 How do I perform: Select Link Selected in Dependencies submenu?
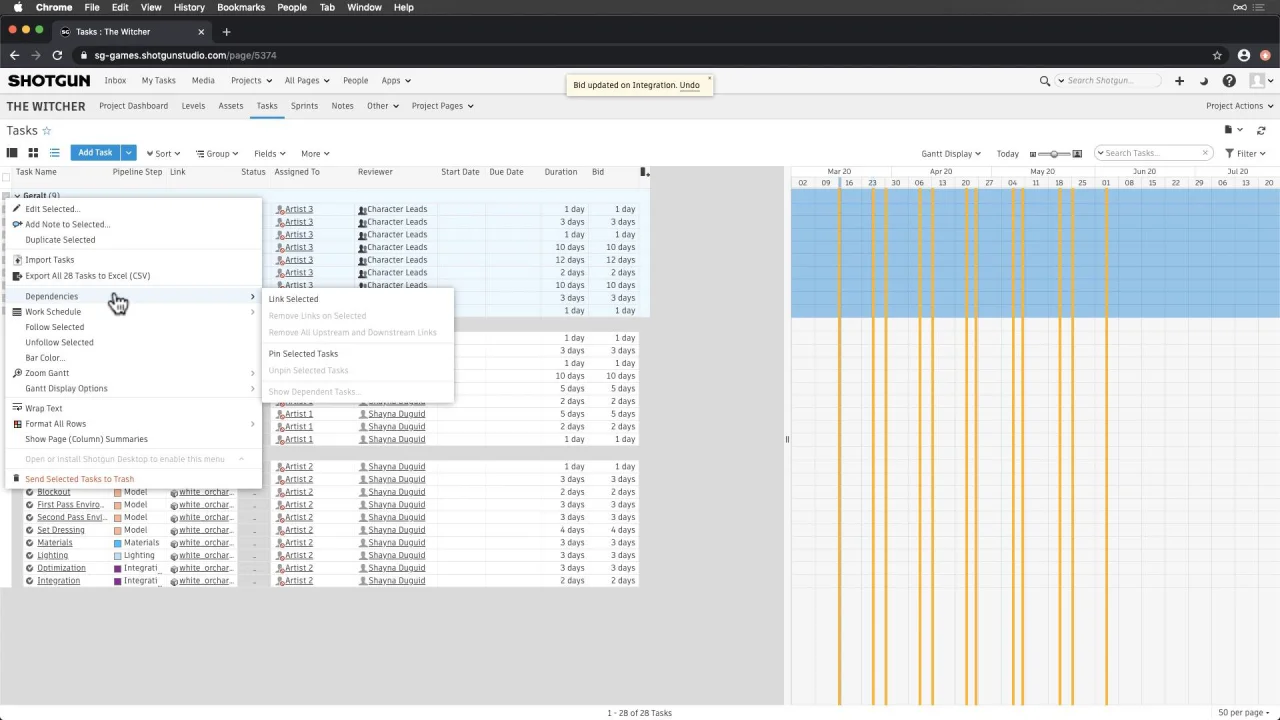[293, 299]
